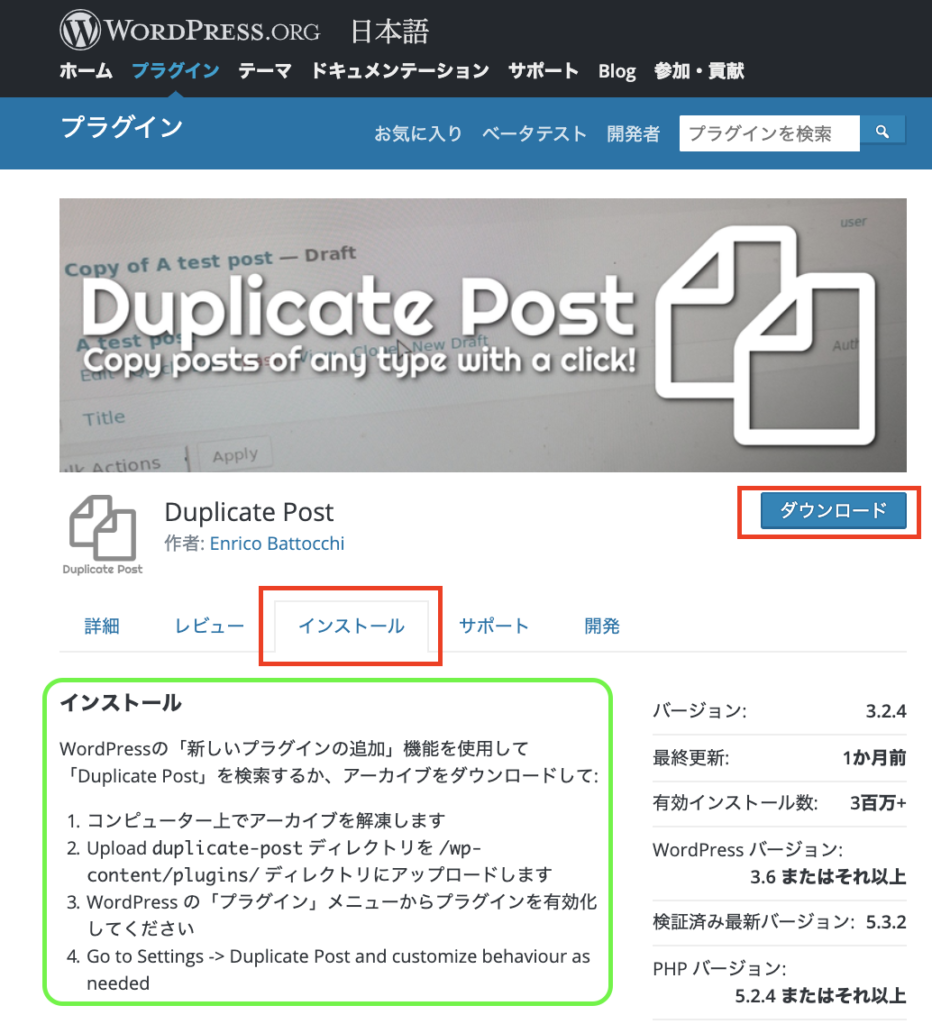
Task: Click the インストール section heading
Action: [121, 703]
